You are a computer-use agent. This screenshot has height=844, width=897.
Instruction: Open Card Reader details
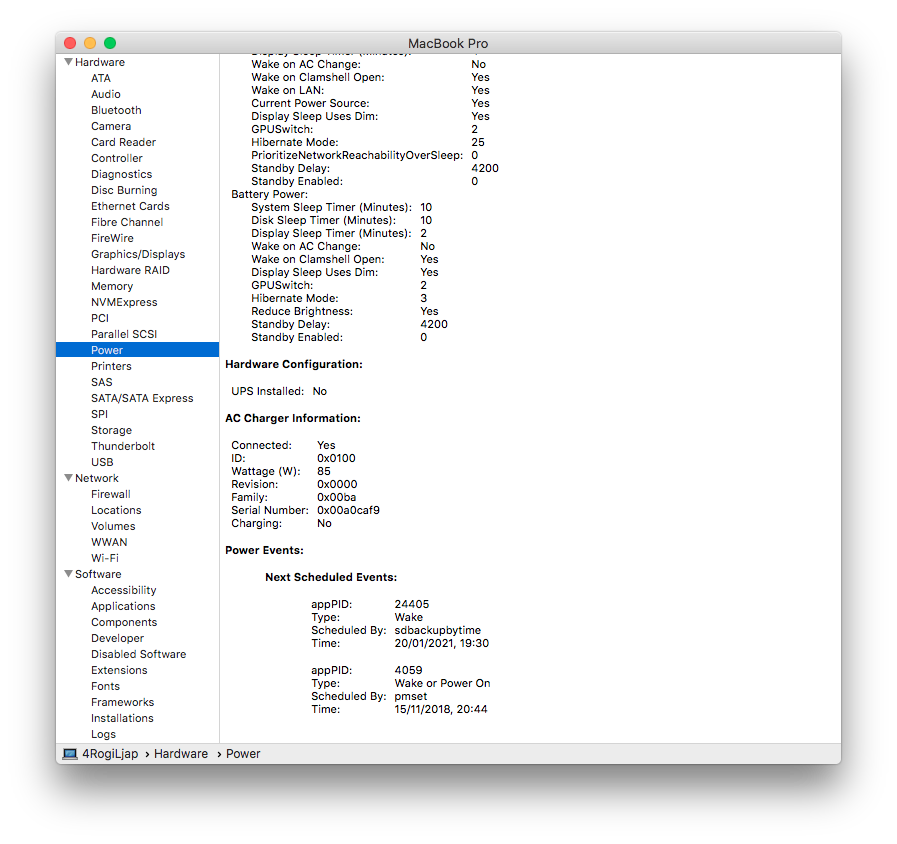[124, 142]
